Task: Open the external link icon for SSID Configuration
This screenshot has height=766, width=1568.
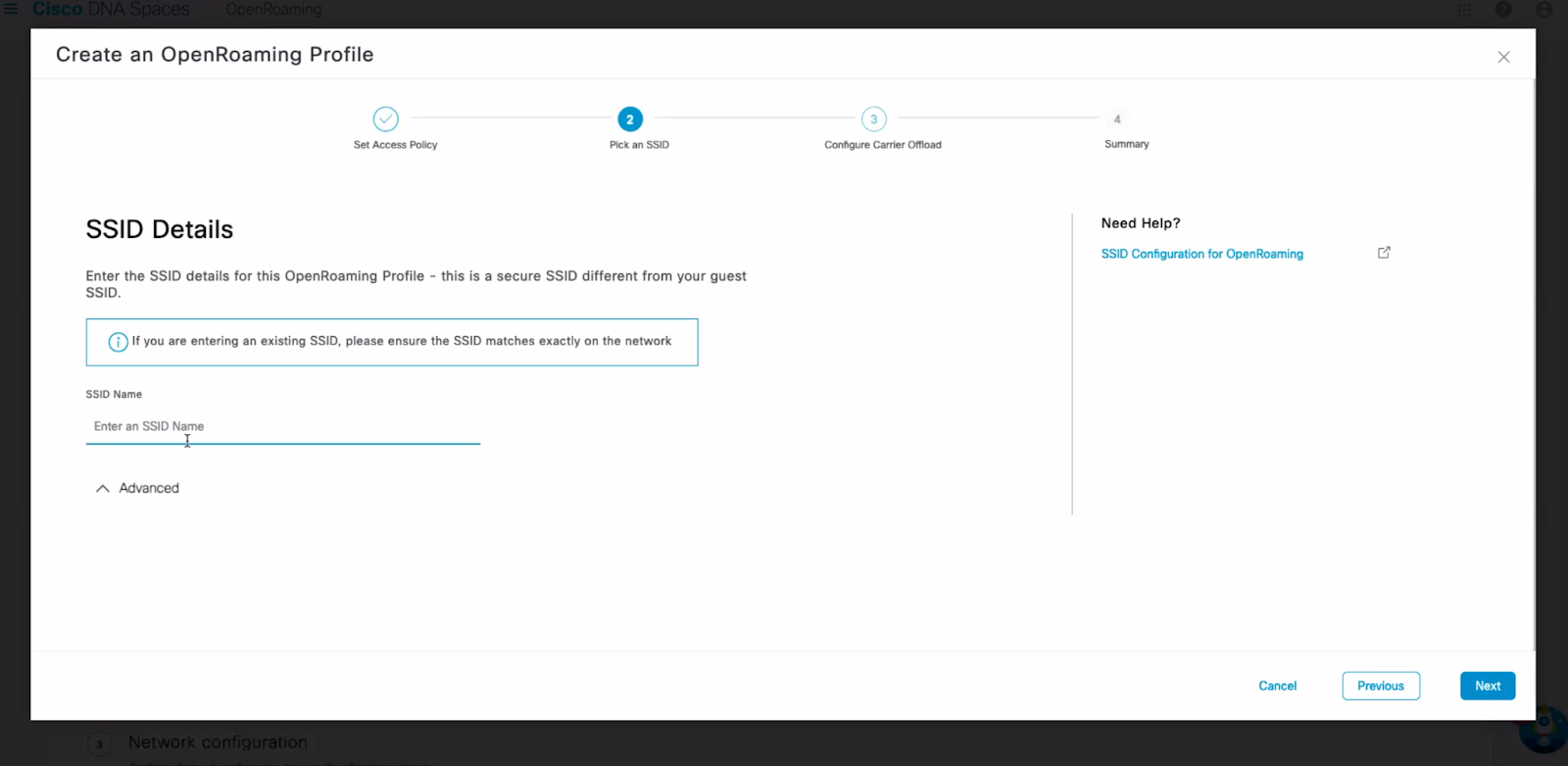Action: (x=1384, y=253)
